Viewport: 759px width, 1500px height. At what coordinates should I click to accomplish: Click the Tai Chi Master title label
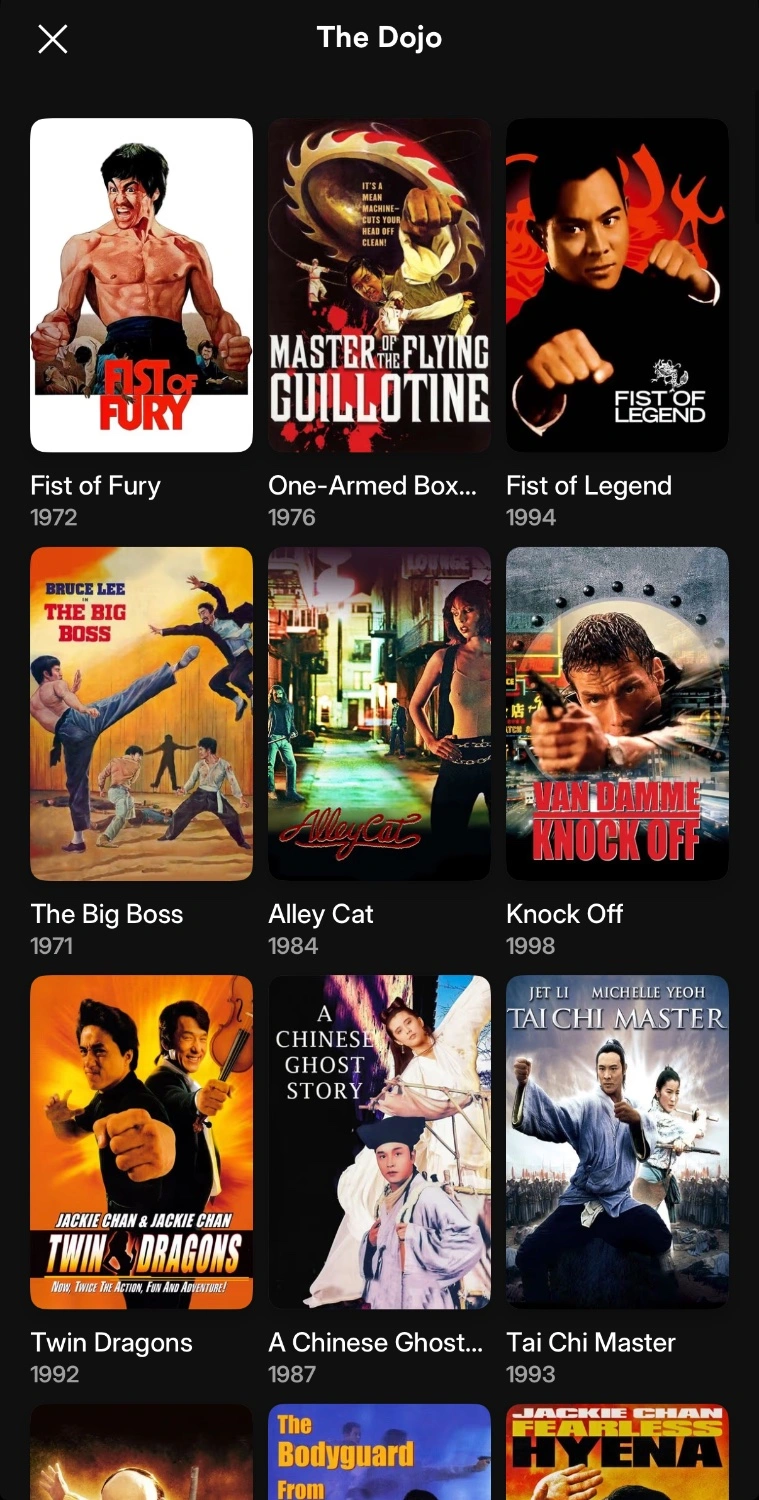click(591, 1343)
